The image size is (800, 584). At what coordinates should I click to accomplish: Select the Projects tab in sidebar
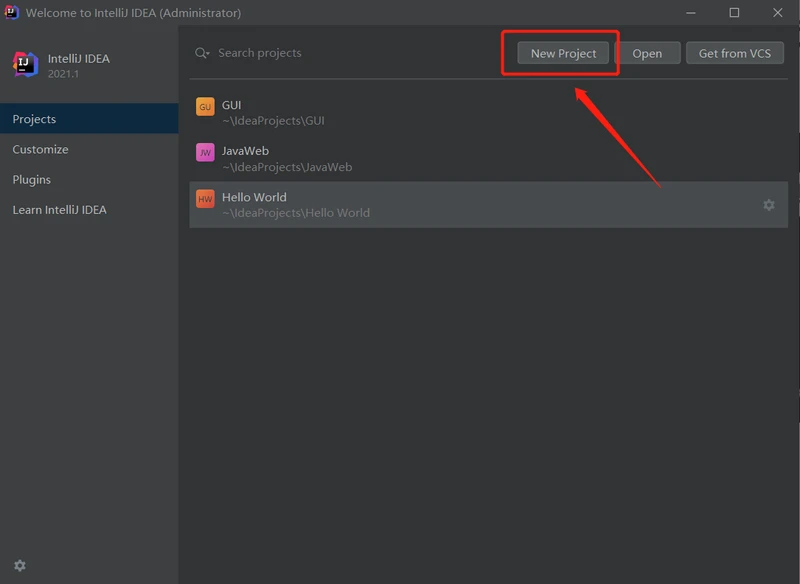pos(34,119)
